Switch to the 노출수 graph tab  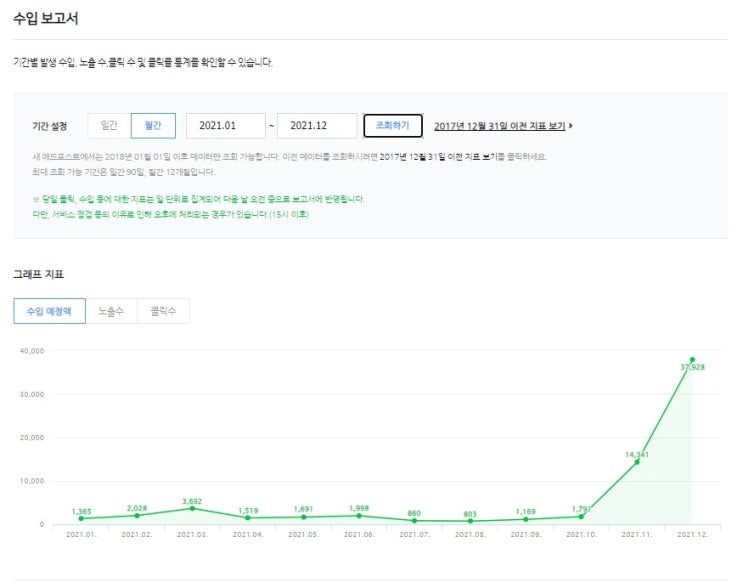pyautogui.click(x=111, y=311)
